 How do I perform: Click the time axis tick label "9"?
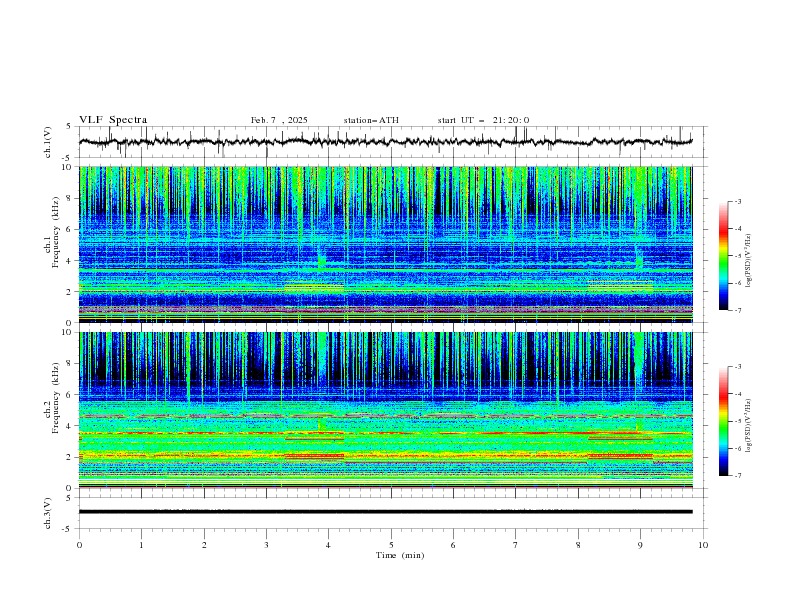point(640,545)
